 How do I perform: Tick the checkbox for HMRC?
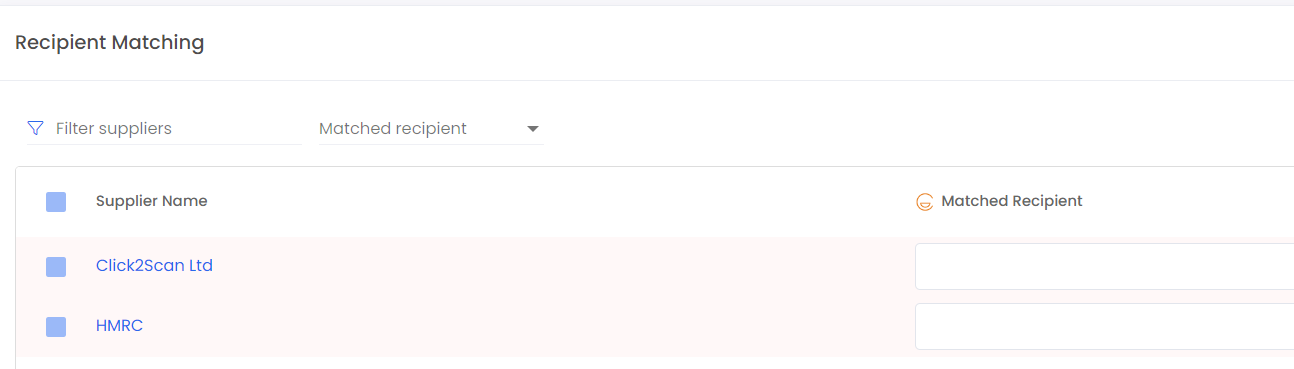point(56,327)
